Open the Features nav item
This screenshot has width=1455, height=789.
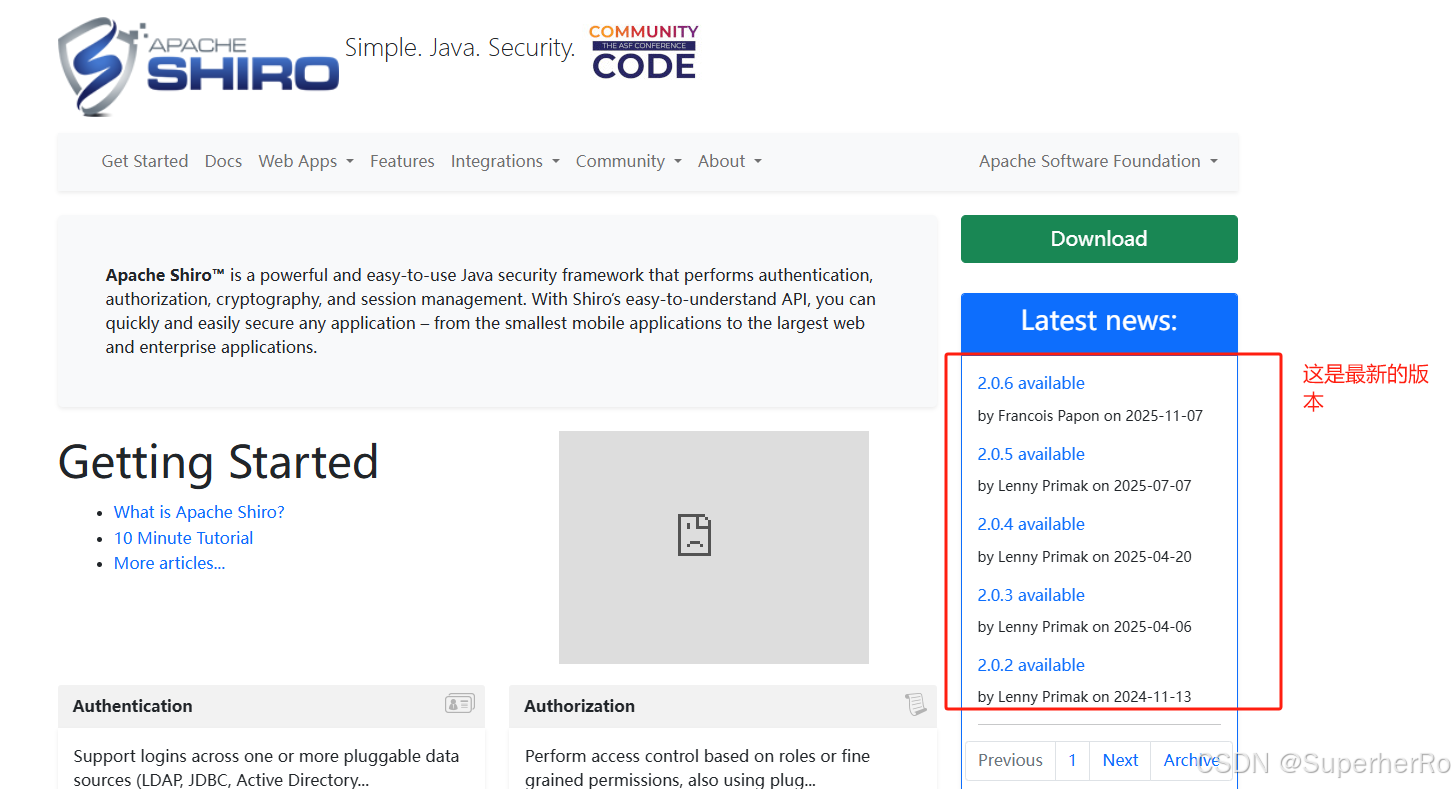(402, 161)
